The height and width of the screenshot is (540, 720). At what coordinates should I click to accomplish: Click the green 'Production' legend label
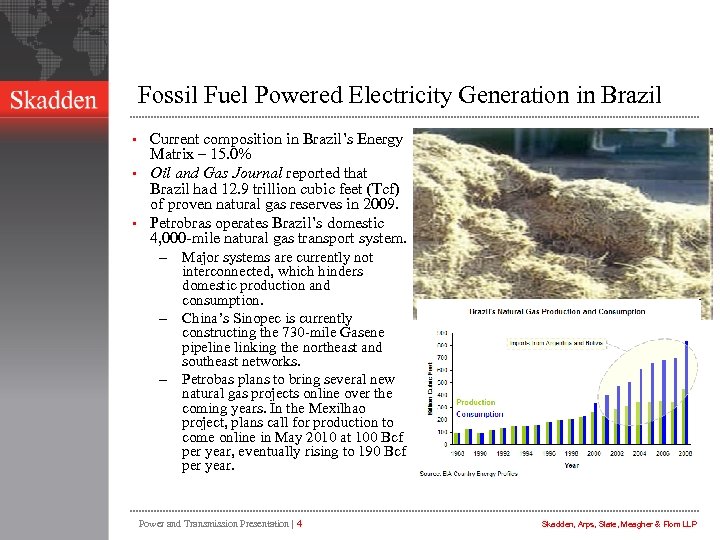pos(476,402)
